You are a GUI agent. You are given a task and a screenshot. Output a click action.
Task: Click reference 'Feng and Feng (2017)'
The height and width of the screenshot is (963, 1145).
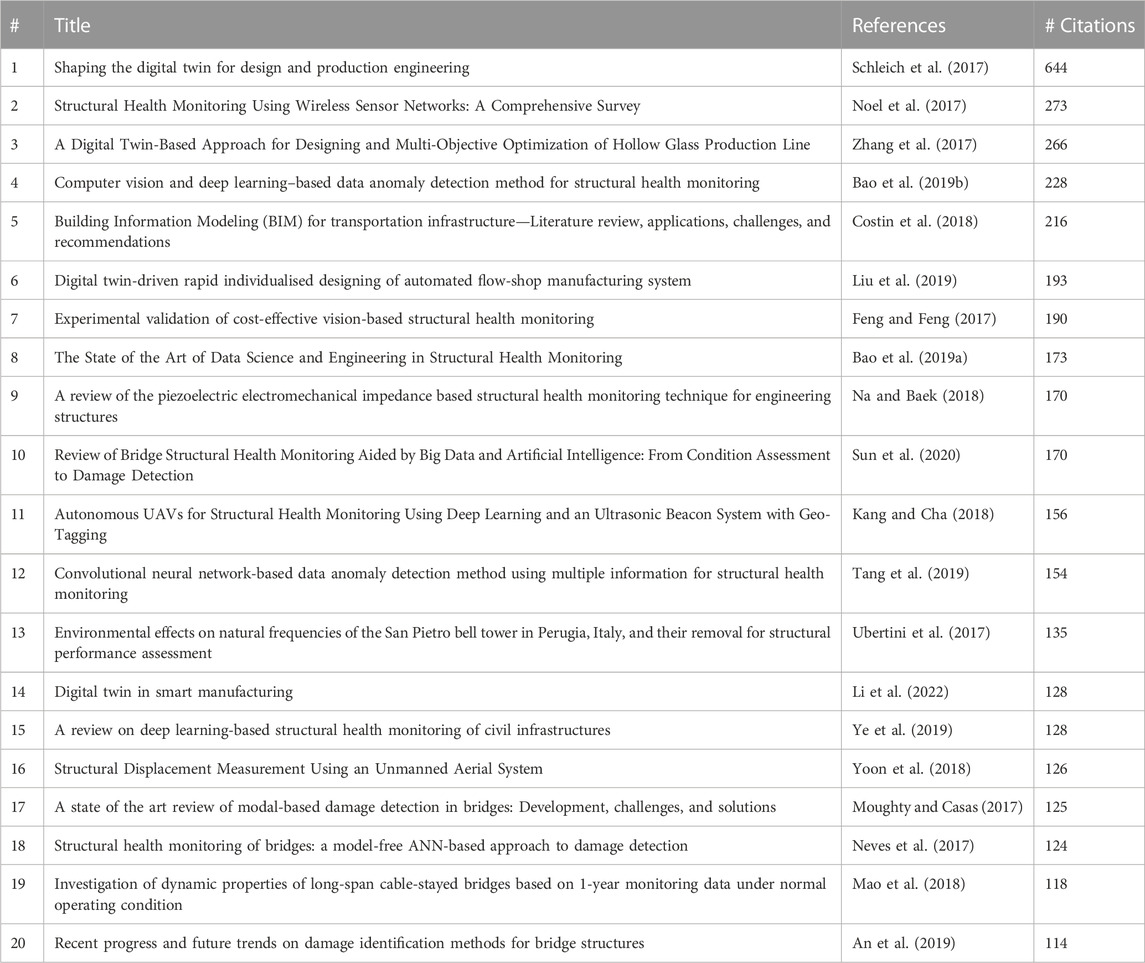924,319
